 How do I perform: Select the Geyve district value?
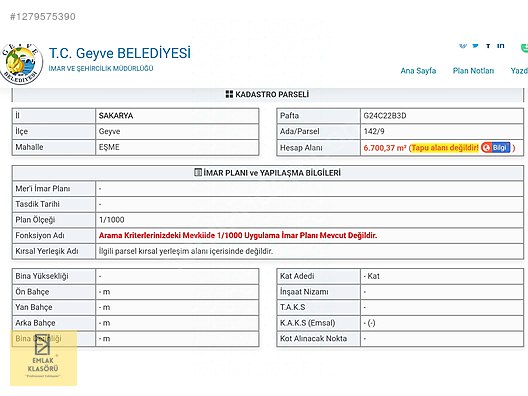pyautogui.click(x=109, y=131)
